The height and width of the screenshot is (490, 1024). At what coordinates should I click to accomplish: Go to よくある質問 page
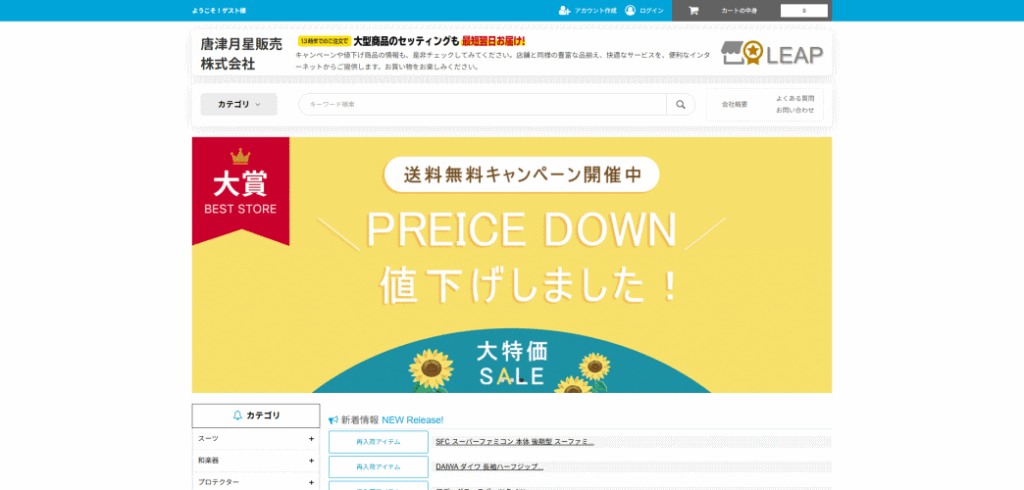(x=795, y=98)
